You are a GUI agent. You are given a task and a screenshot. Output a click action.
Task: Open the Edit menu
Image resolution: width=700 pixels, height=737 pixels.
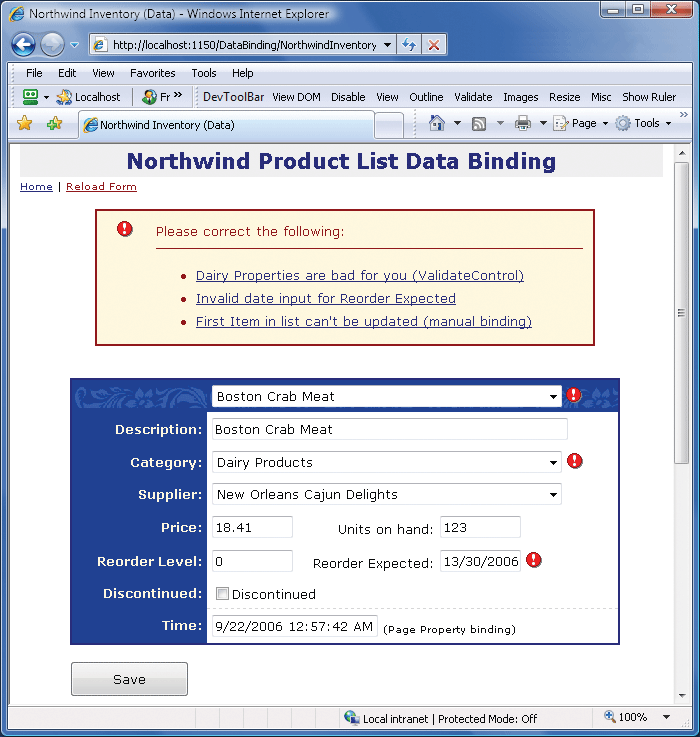point(67,73)
